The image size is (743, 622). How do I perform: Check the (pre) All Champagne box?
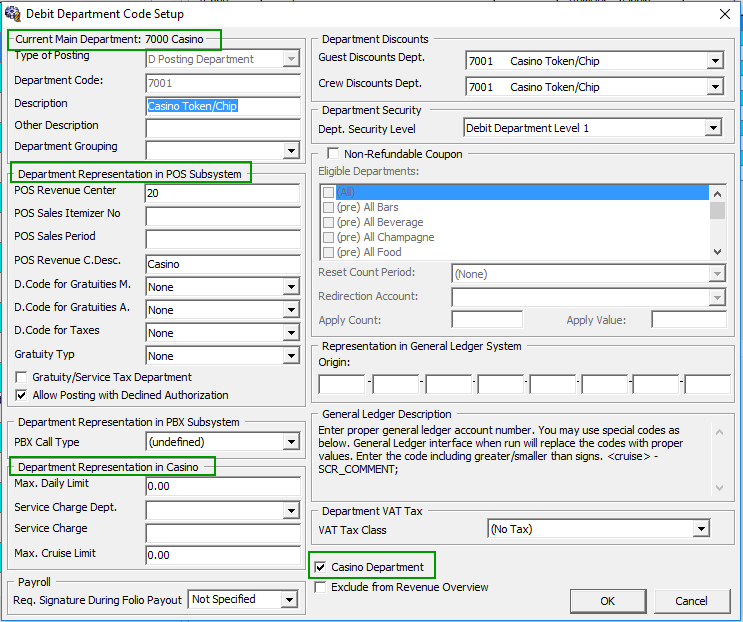(x=328, y=237)
